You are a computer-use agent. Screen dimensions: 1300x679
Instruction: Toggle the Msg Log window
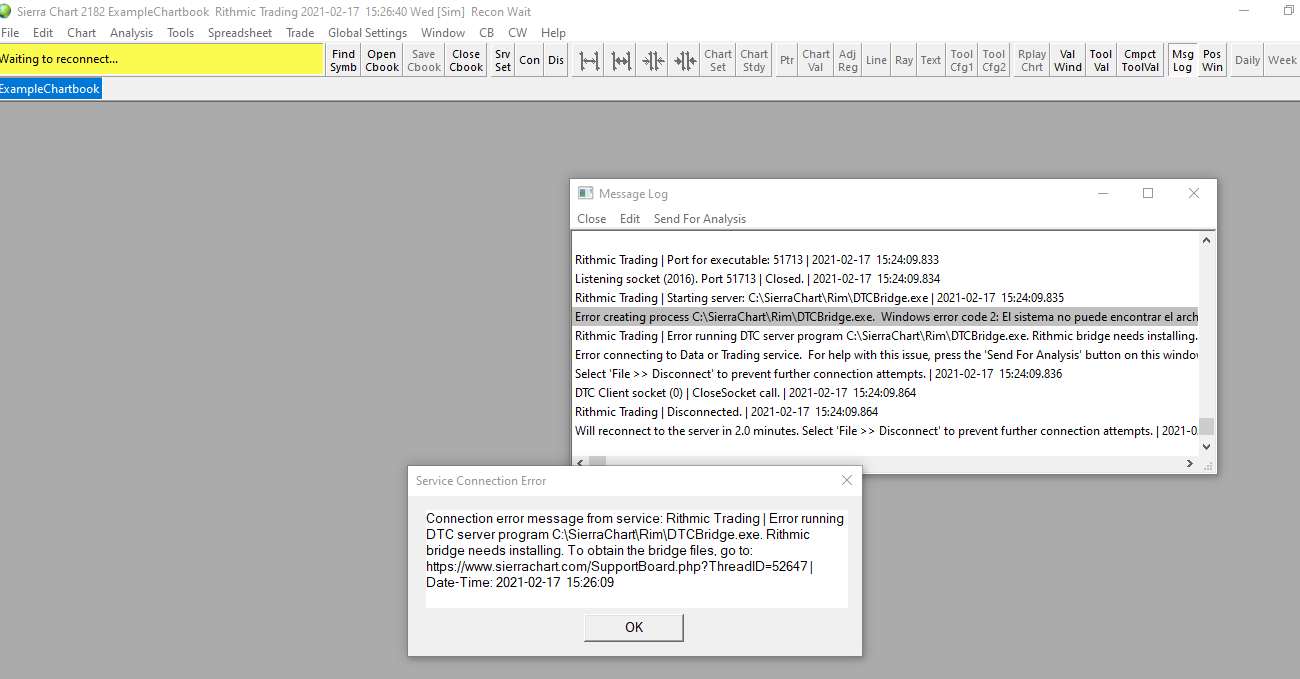1183,60
